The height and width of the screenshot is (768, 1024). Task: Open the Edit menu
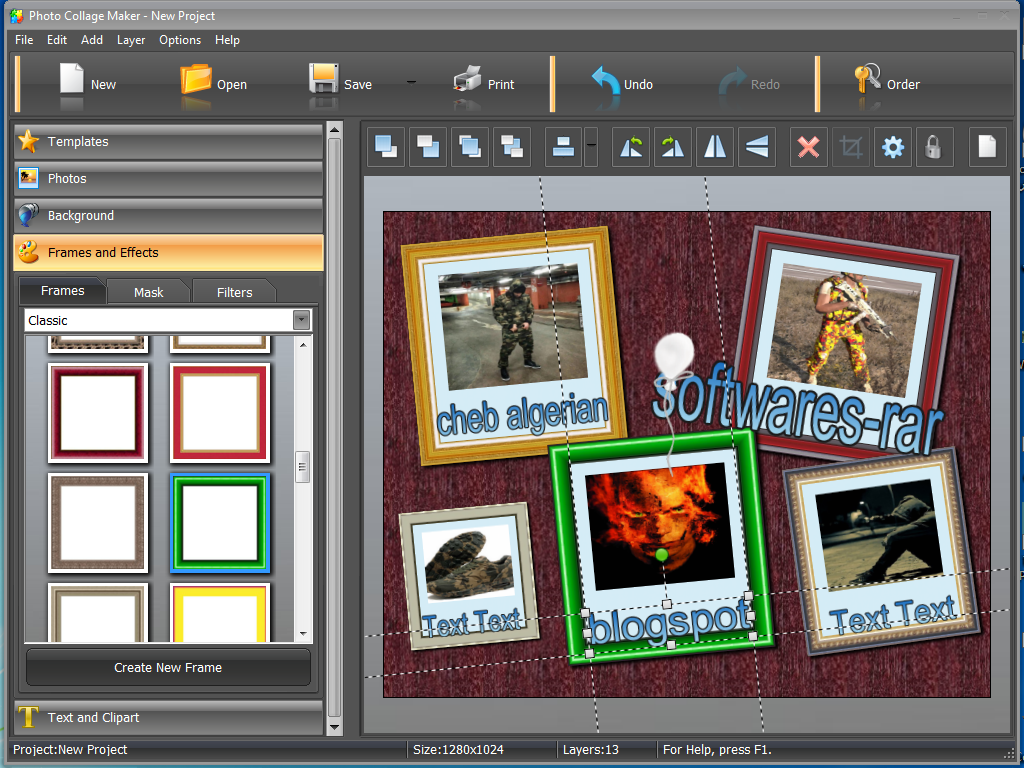click(x=57, y=40)
